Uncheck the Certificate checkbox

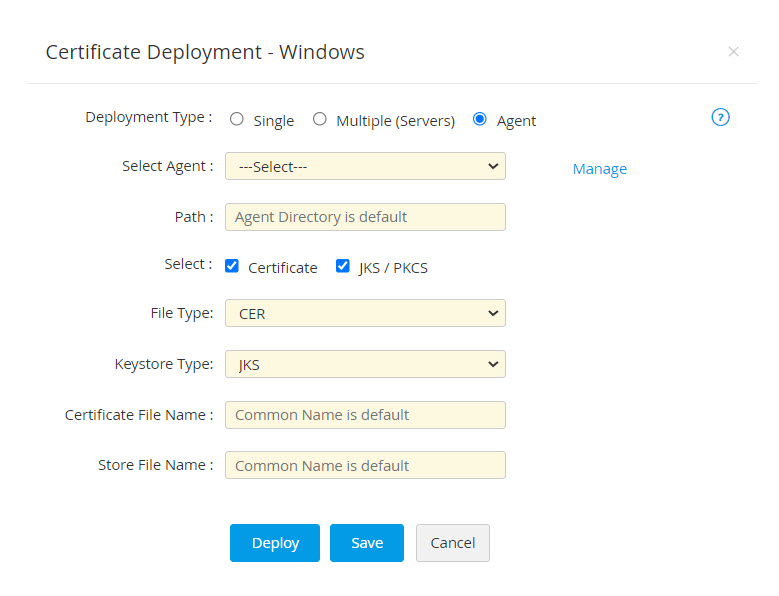(232, 266)
